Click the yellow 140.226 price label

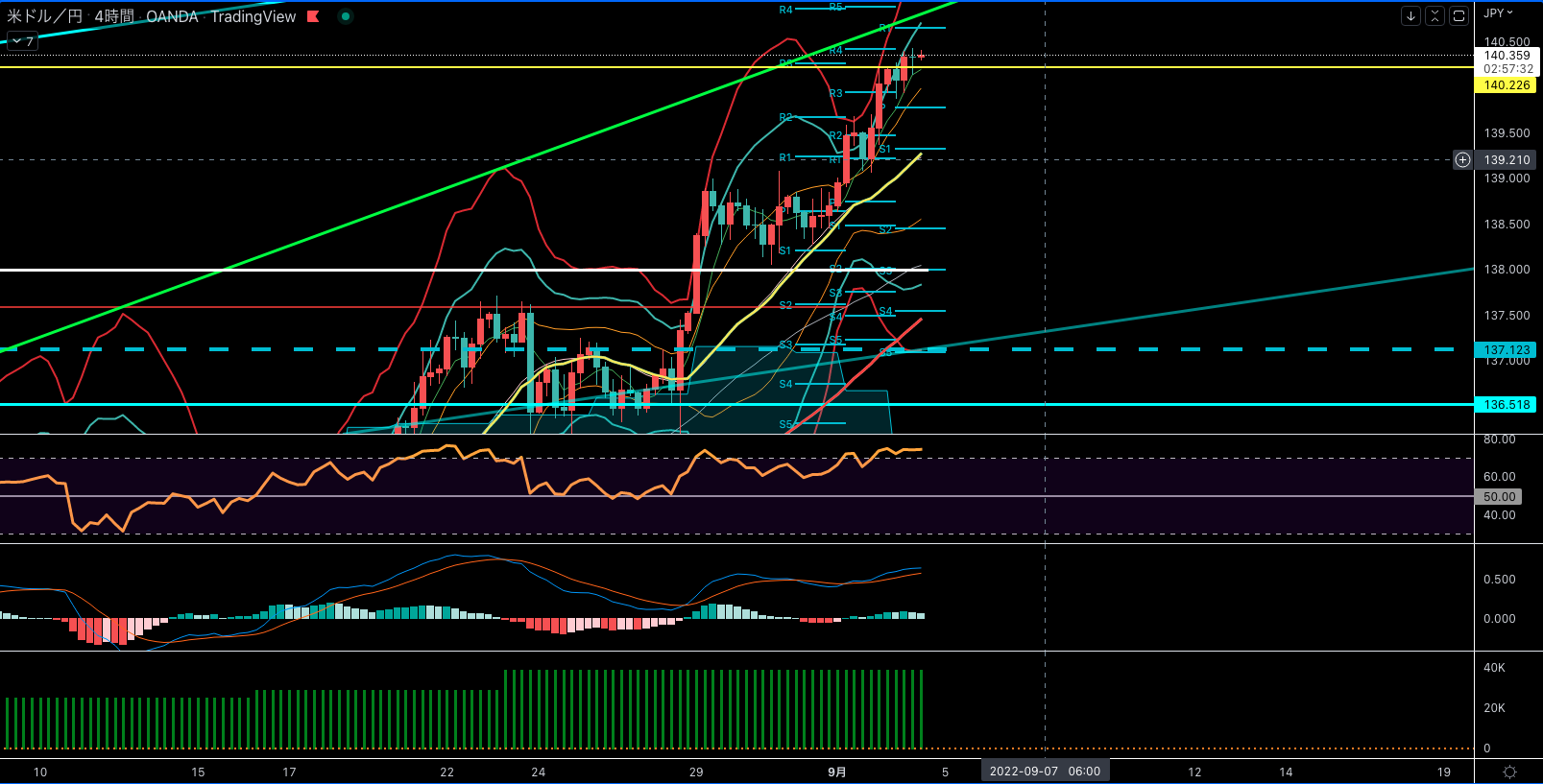pyautogui.click(x=1506, y=85)
